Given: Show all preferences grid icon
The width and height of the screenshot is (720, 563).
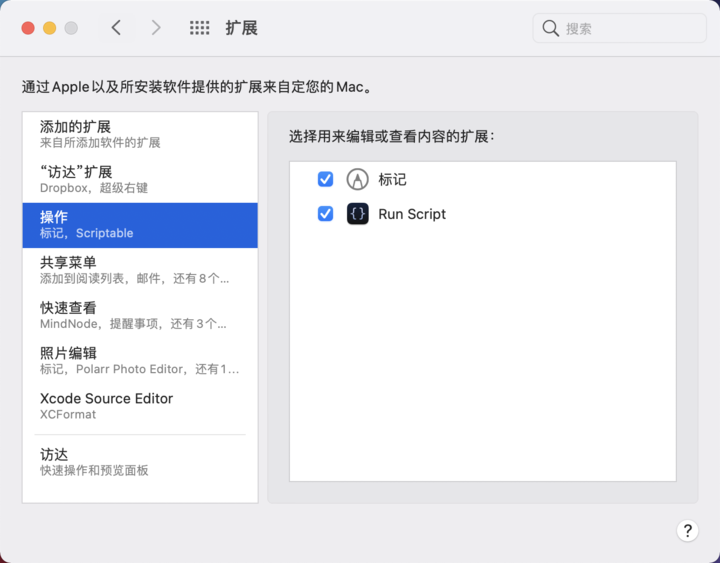Looking at the screenshot, I should point(200,28).
